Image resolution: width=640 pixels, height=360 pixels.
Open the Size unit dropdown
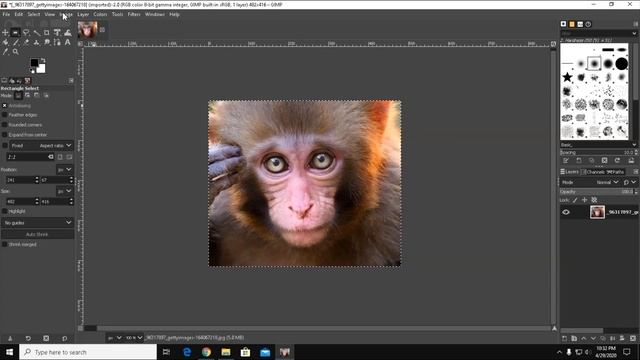pyautogui.click(x=64, y=191)
